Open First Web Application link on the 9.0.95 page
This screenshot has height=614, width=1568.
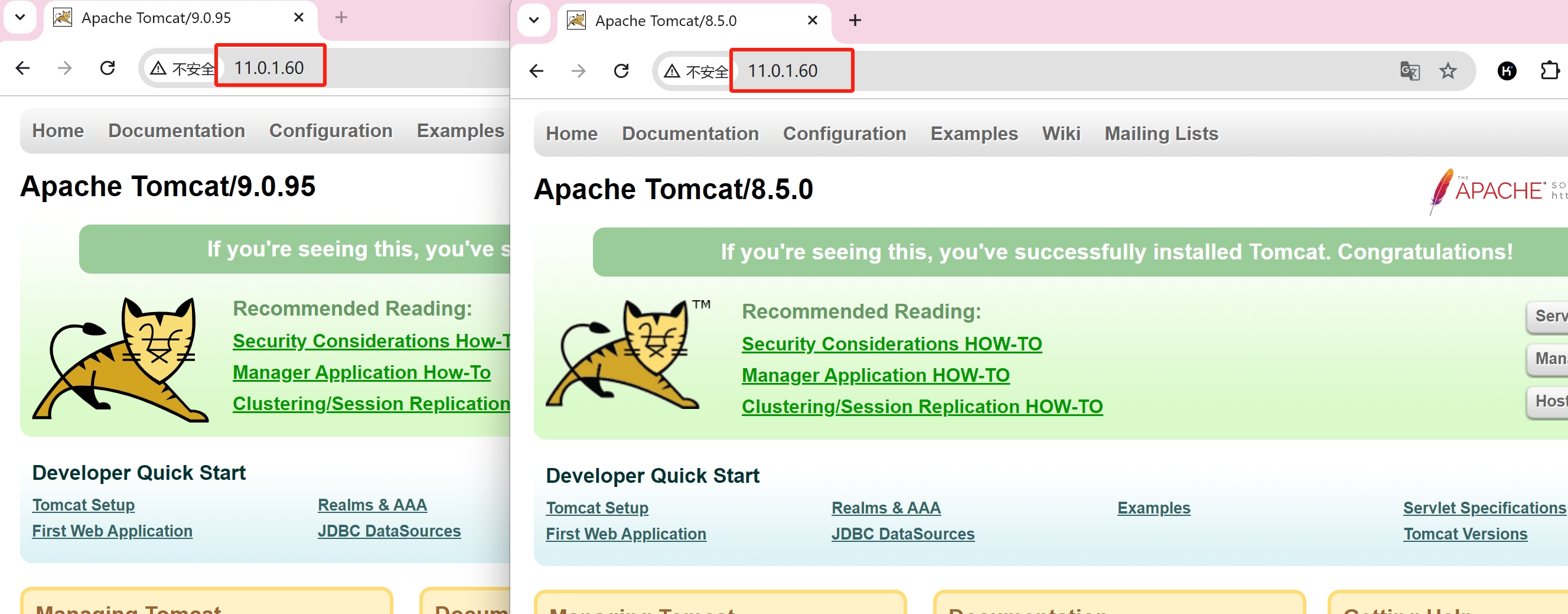click(x=112, y=531)
